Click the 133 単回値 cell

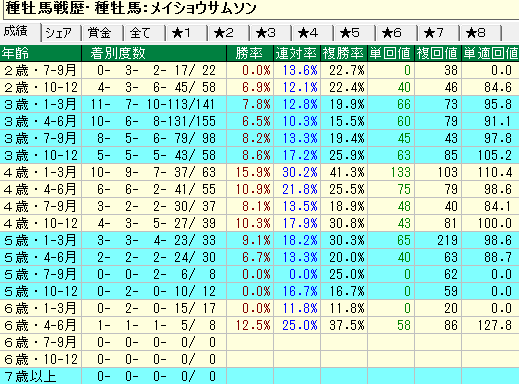tap(391, 172)
